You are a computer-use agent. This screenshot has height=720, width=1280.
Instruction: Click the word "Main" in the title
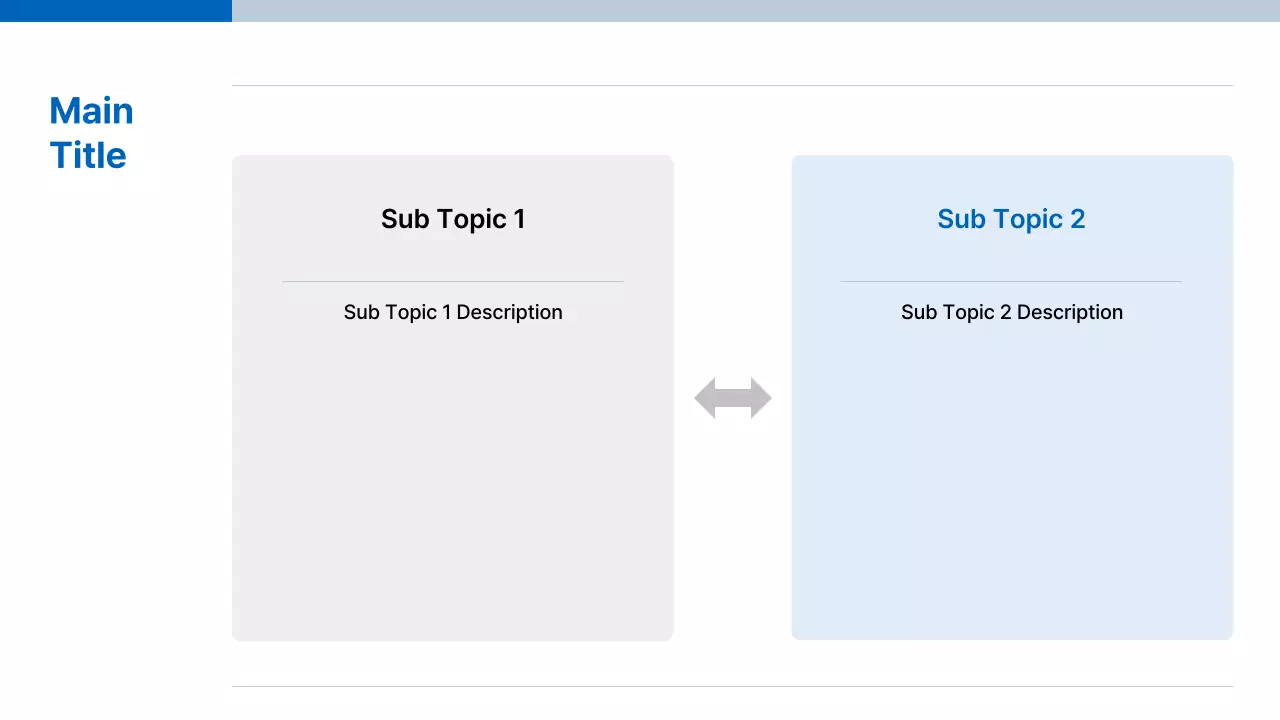[91, 111]
